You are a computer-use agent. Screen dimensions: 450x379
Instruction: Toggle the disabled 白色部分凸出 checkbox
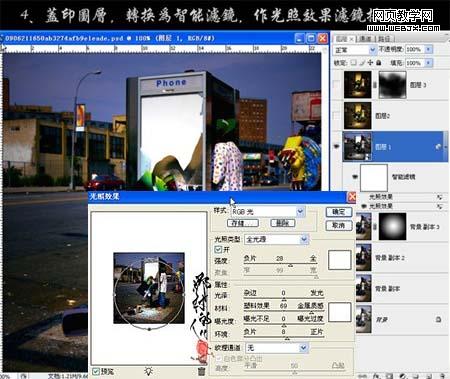pos(219,358)
